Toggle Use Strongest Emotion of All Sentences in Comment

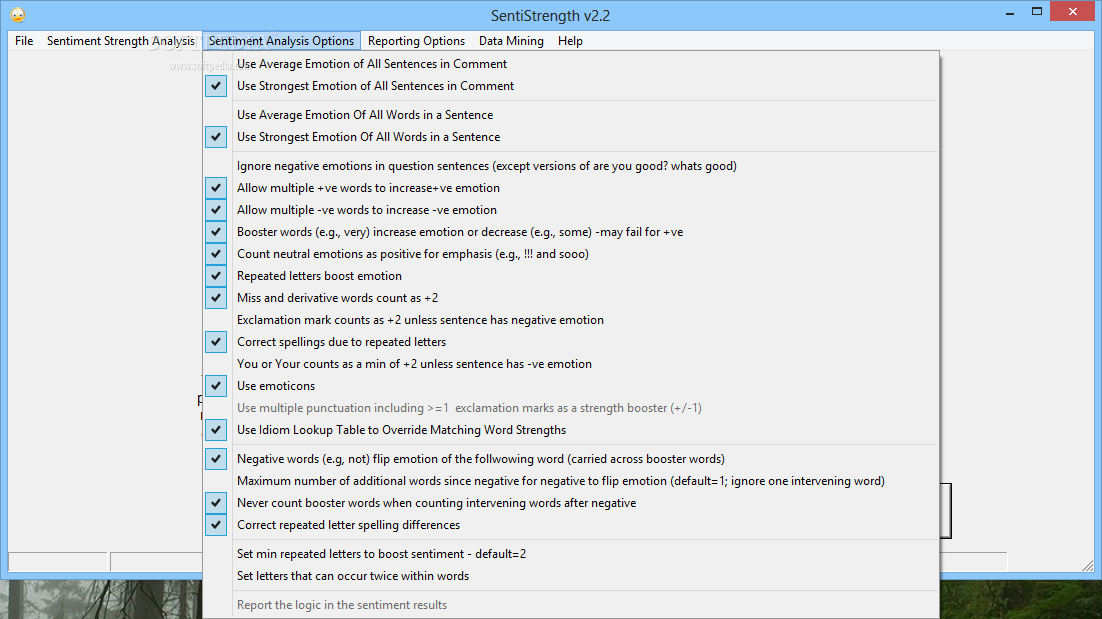571,86
